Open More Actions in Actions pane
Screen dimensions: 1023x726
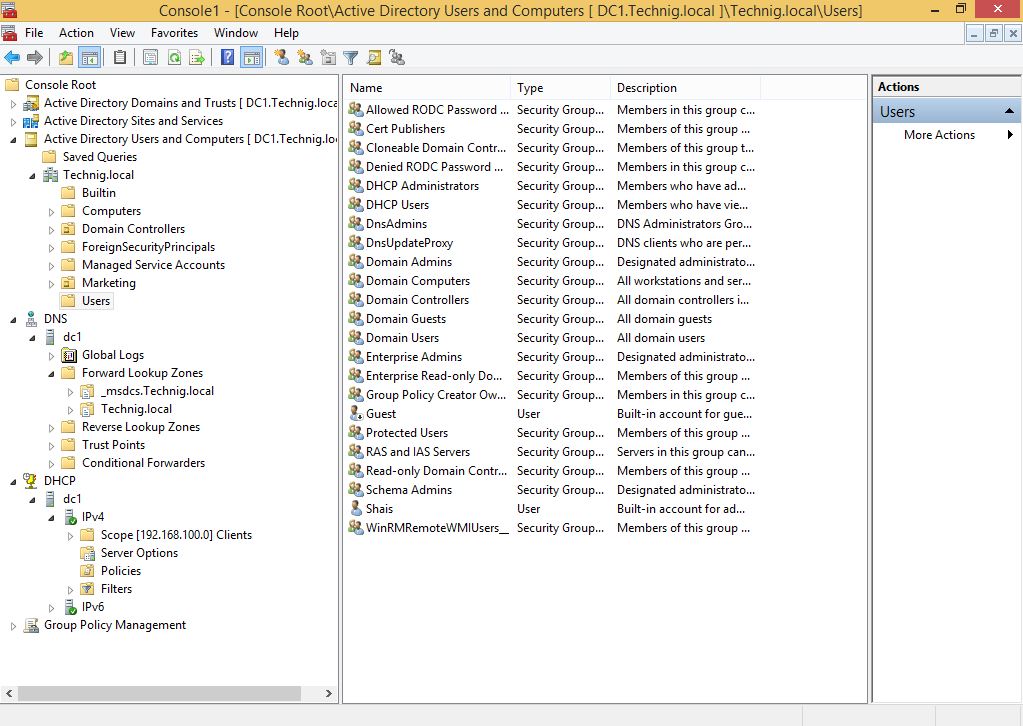pos(939,135)
